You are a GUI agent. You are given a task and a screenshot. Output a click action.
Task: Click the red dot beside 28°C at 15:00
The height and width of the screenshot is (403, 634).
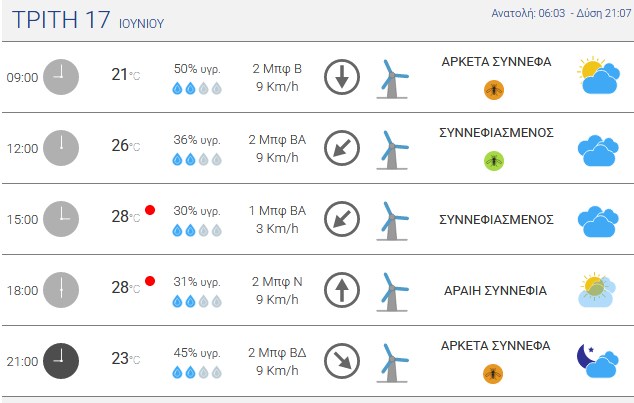(x=150, y=210)
